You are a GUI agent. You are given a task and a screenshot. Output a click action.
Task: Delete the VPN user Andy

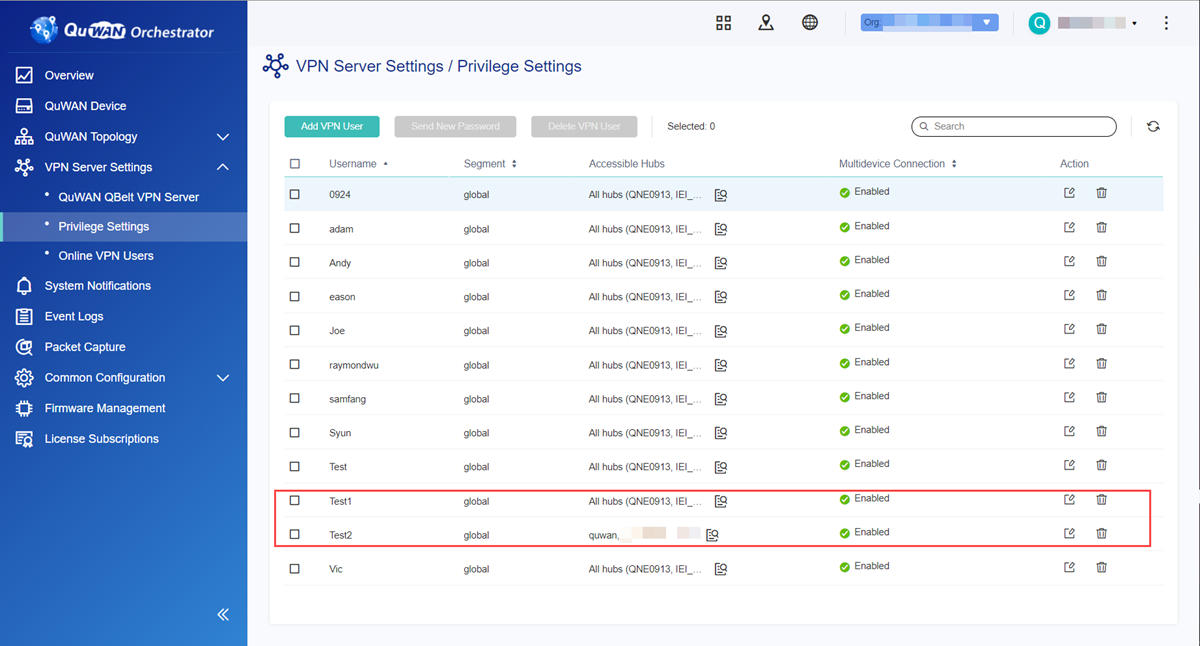click(x=1101, y=261)
